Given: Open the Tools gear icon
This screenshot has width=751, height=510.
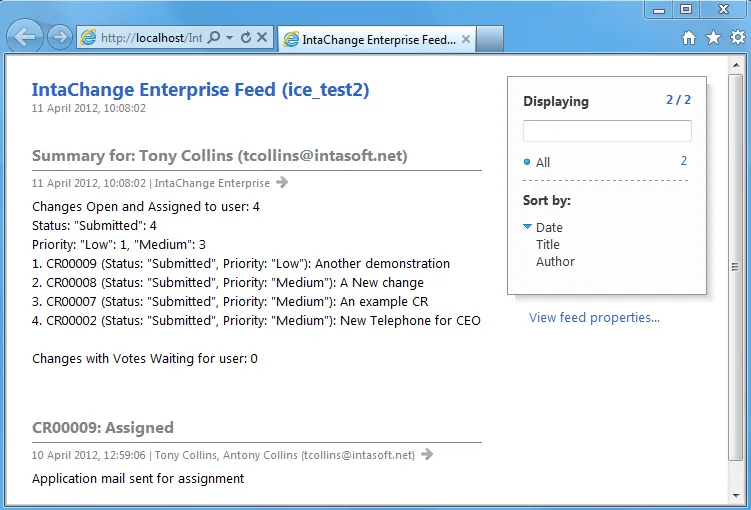Looking at the screenshot, I should (738, 37).
